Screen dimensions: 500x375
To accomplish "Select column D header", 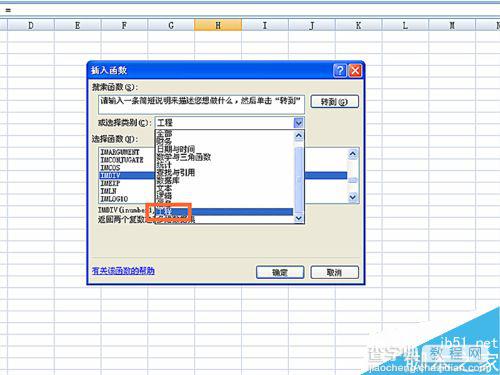I will [31, 25].
